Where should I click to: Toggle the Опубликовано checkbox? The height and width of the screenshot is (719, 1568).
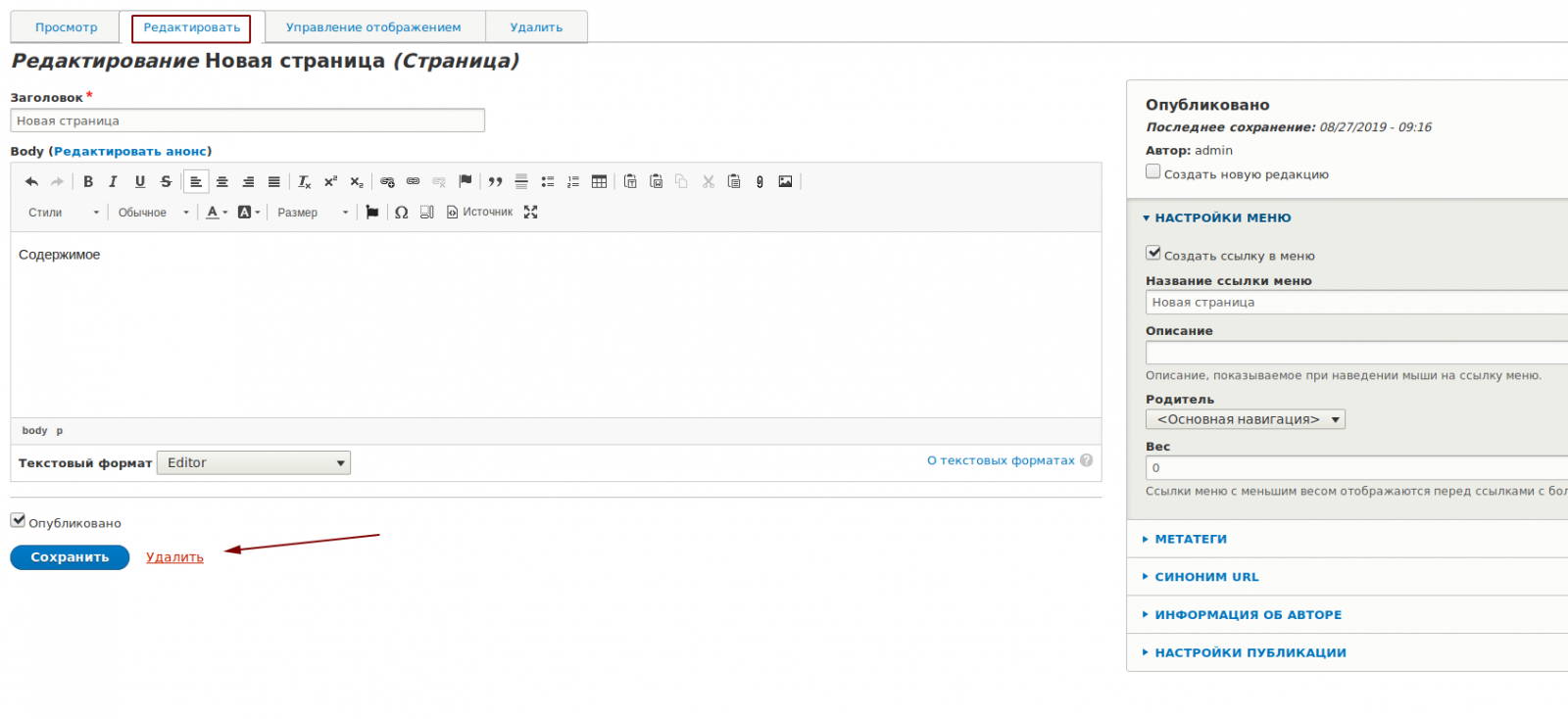click(18, 520)
